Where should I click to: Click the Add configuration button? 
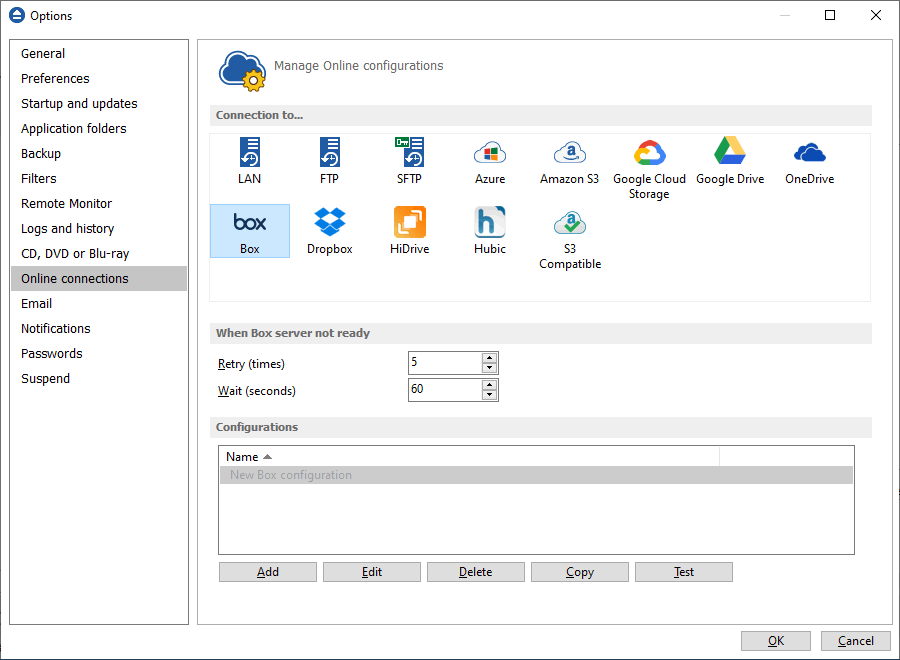(x=267, y=572)
